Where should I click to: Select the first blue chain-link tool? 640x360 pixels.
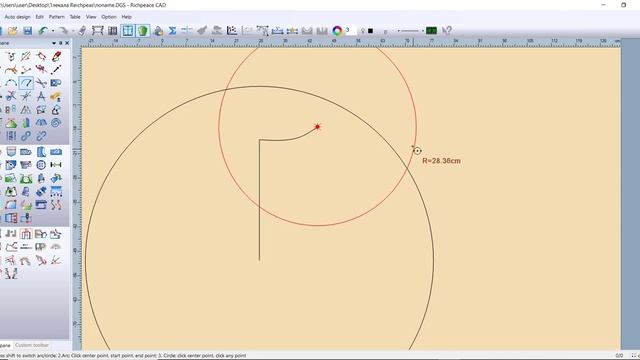(26, 136)
